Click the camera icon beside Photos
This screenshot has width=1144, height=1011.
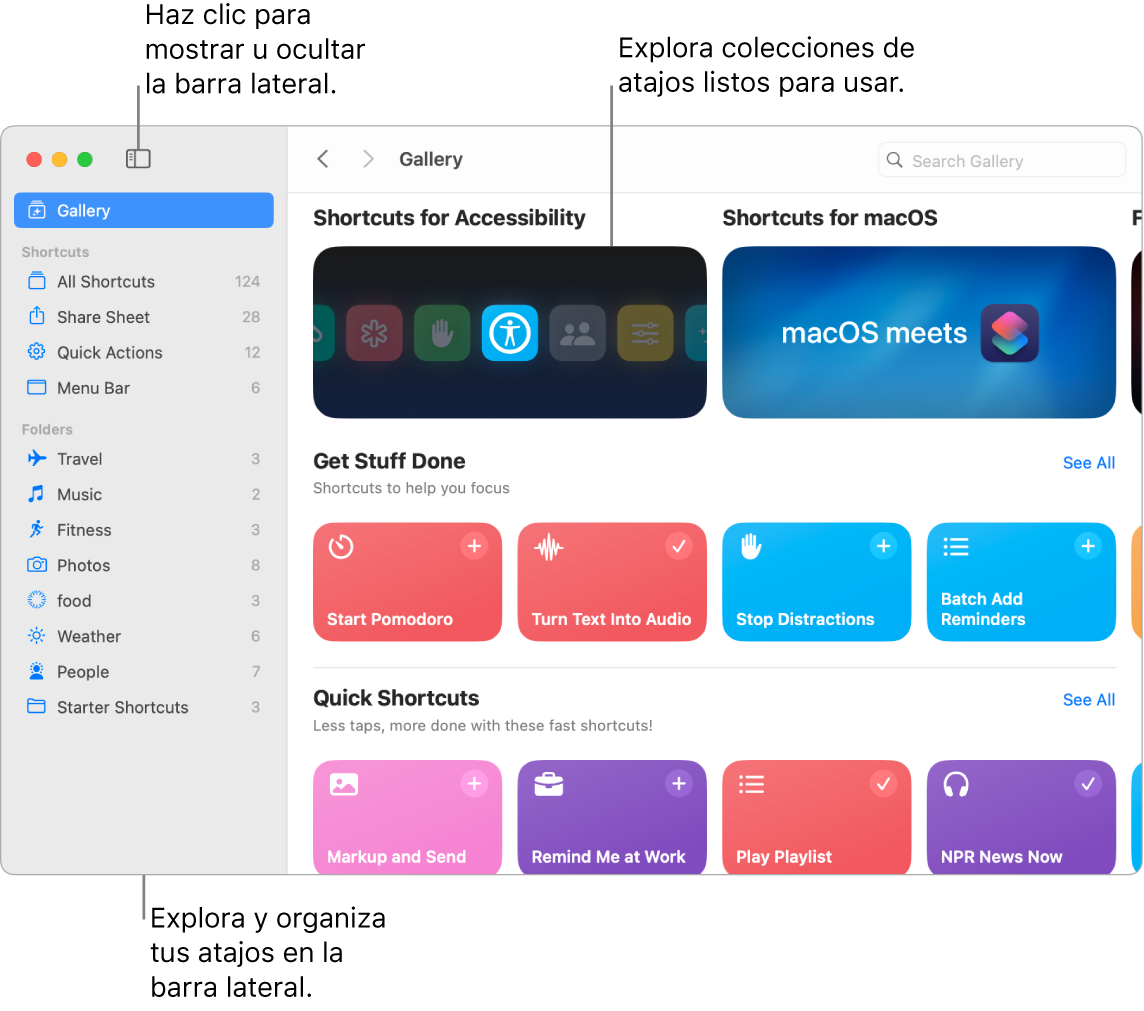(x=36, y=565)
